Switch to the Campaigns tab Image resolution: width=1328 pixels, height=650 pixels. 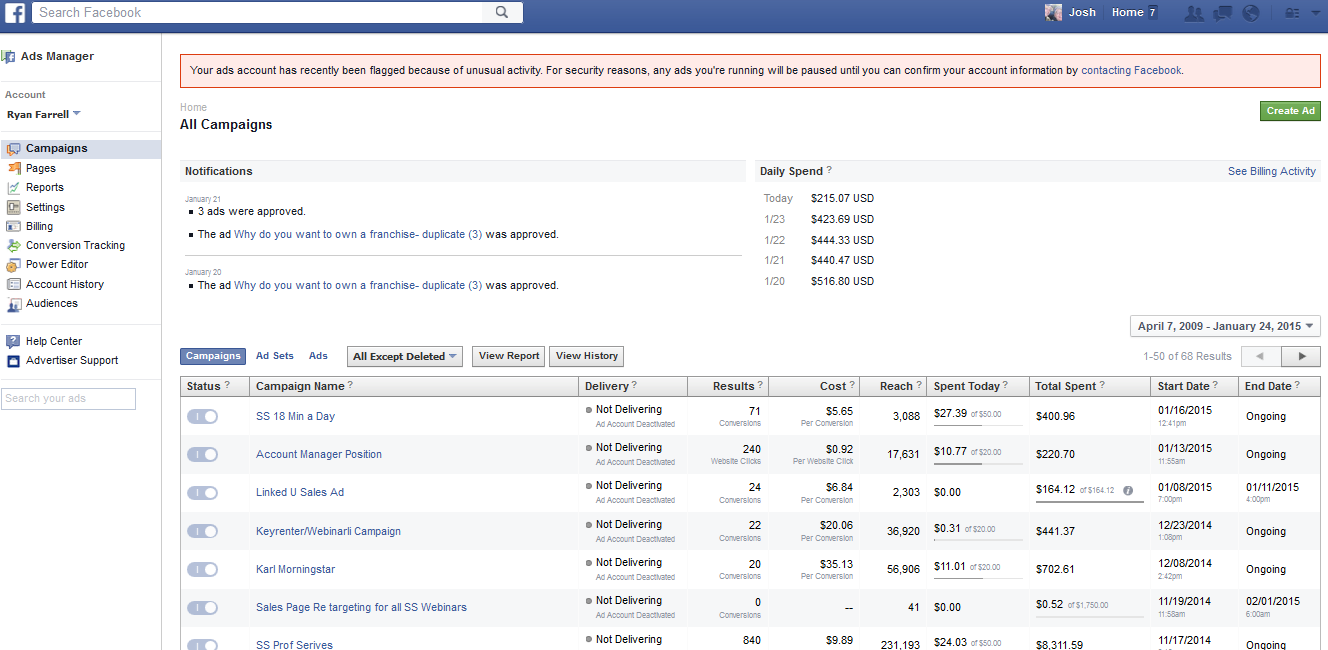click(213, 356)
